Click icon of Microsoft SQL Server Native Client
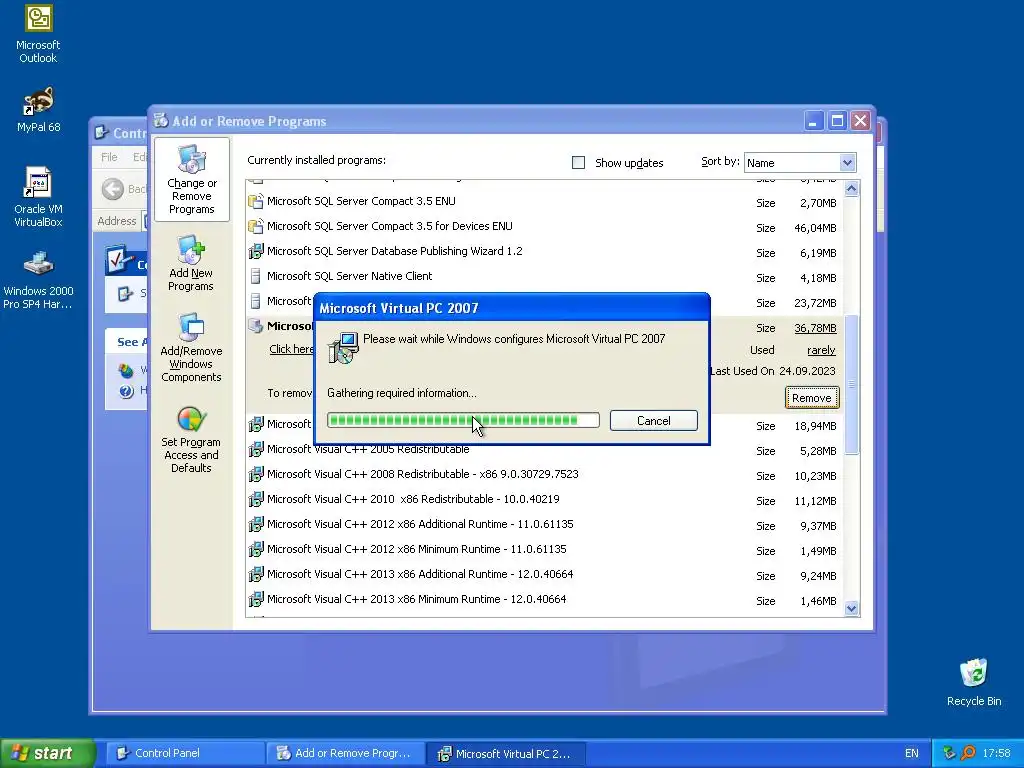This screenshot has width=1024, height=768. click(x=256, y=276)
